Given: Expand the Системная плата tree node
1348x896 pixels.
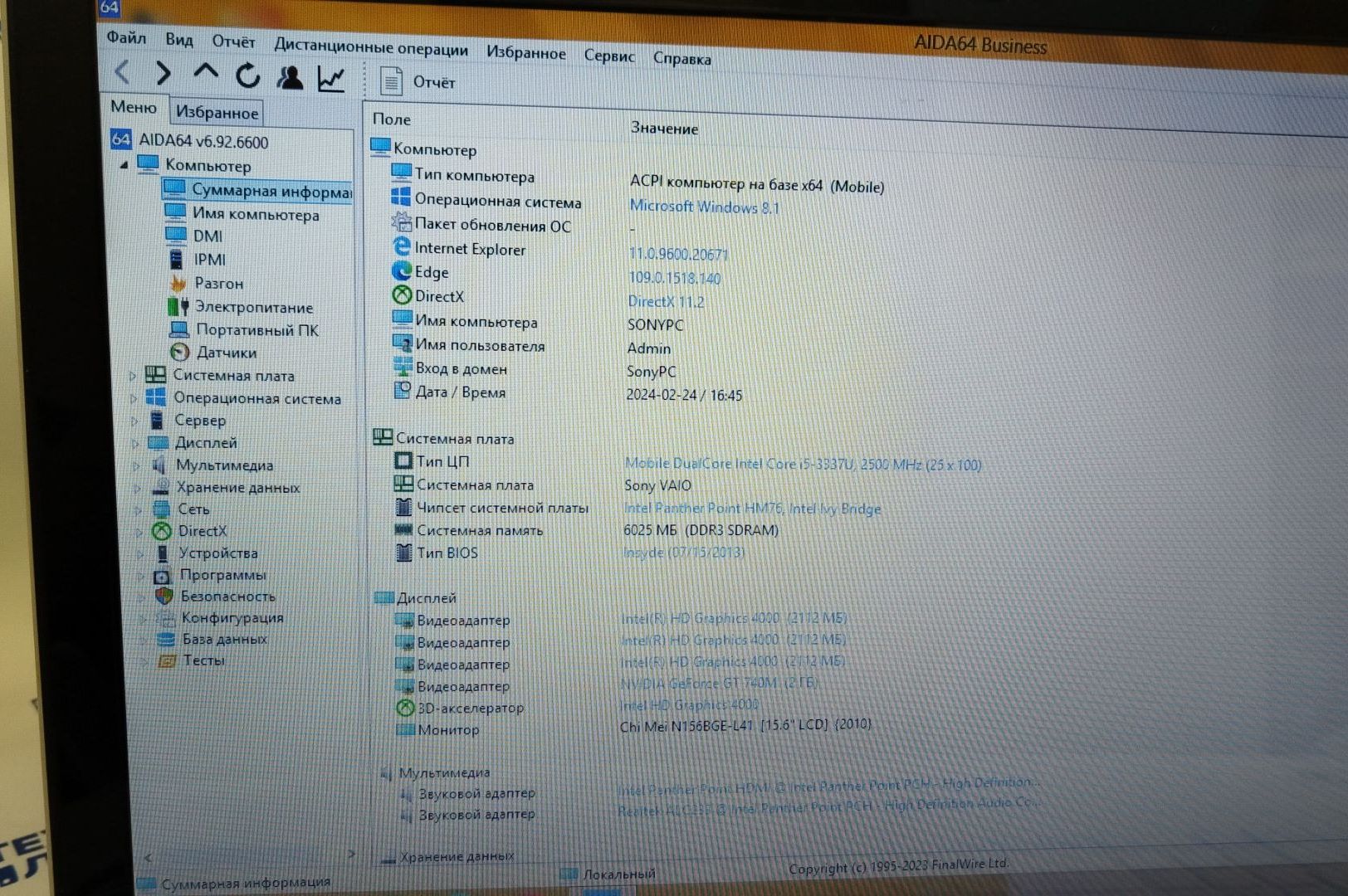Looking at the screenshot, I should pyautogui.click(x=133, y=376).
